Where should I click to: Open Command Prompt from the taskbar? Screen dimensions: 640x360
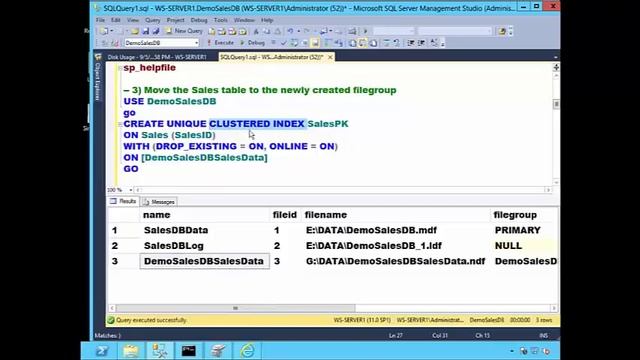pos(189,351)
